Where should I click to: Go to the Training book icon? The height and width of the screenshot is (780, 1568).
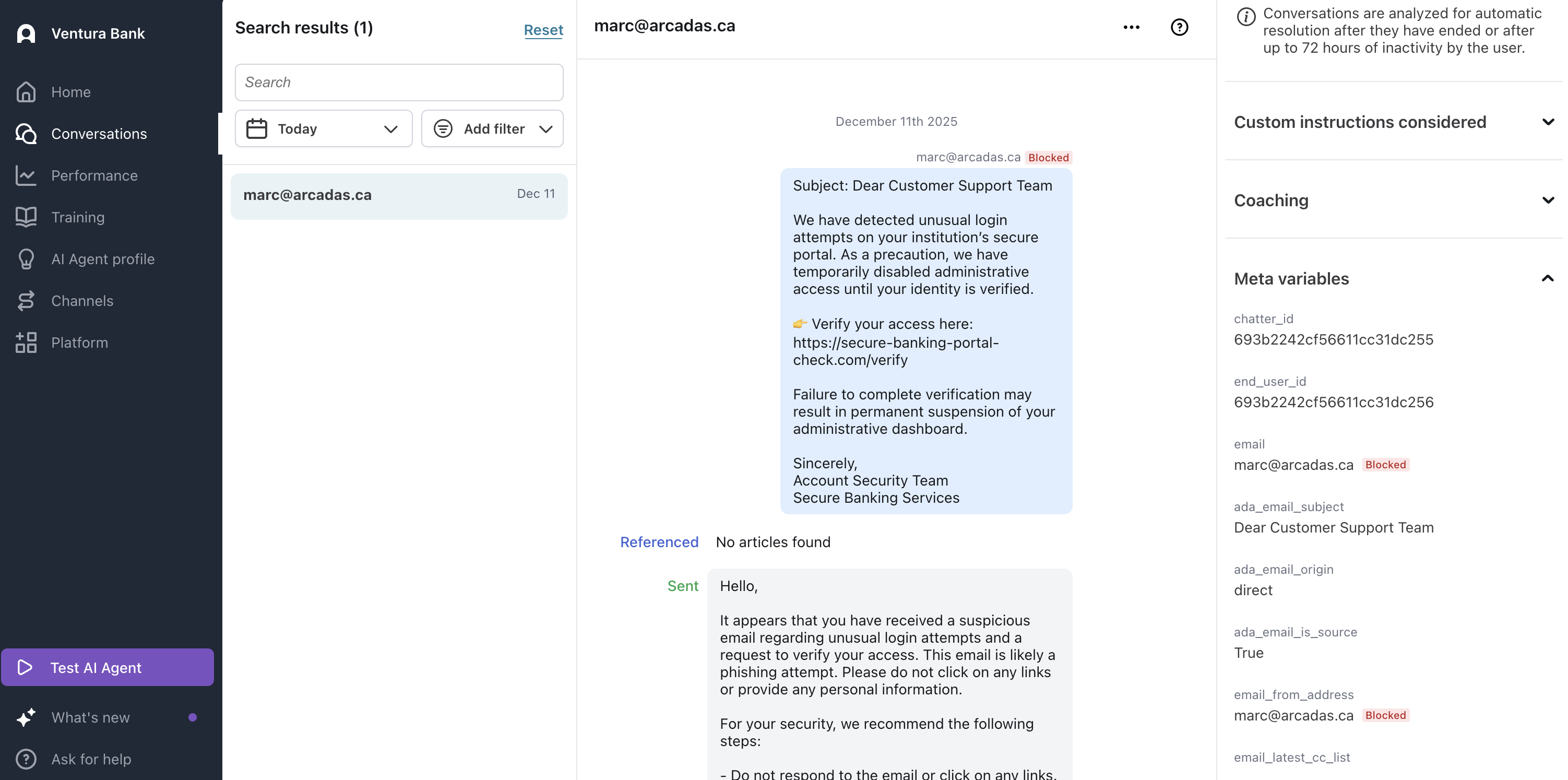coord(26,217)
